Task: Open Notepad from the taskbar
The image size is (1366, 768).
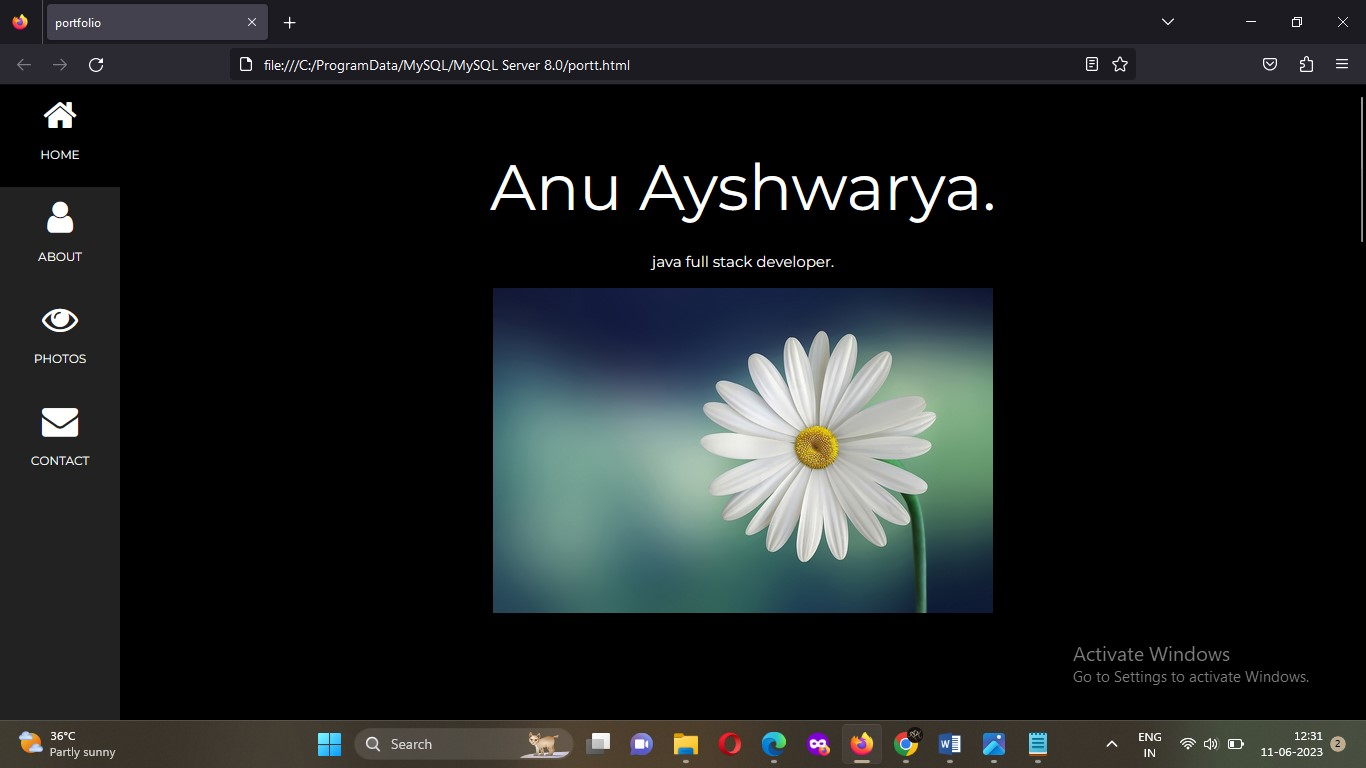Action: [x=1037, y=744]
